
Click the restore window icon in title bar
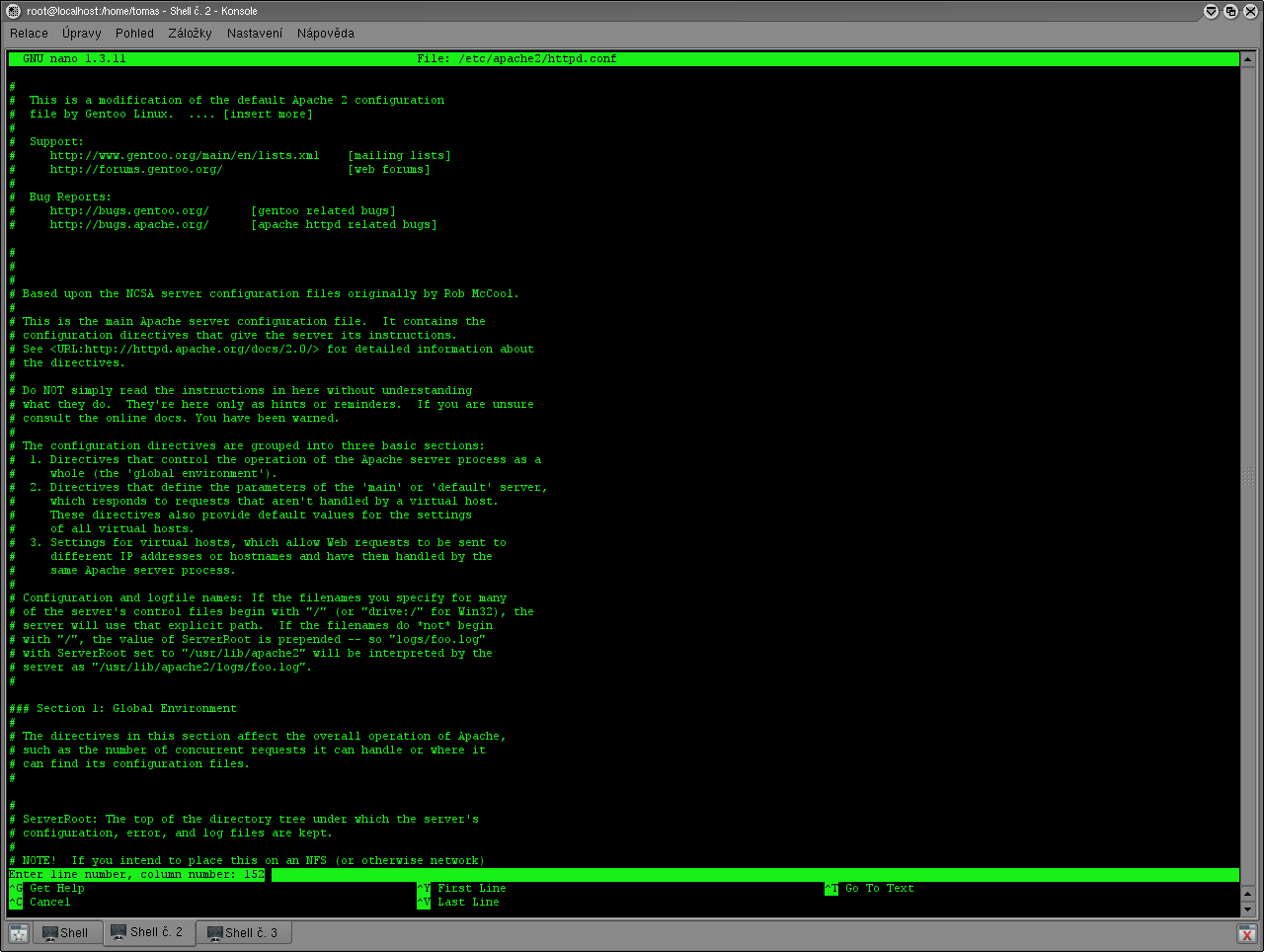click(x=1230, y=11)
